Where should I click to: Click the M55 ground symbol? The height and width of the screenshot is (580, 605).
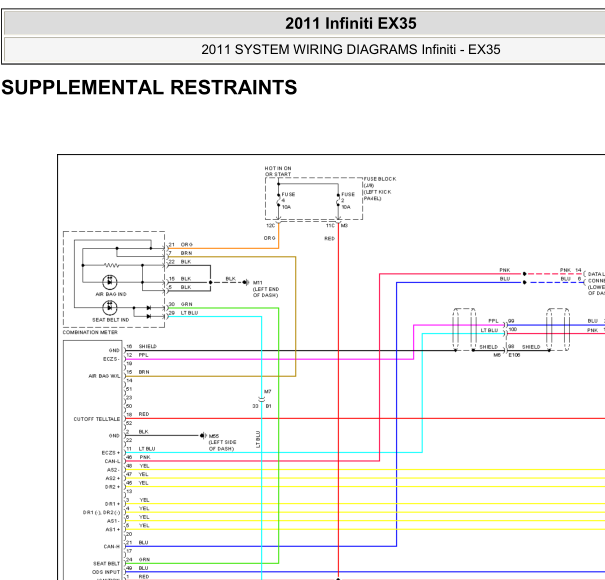203,436
